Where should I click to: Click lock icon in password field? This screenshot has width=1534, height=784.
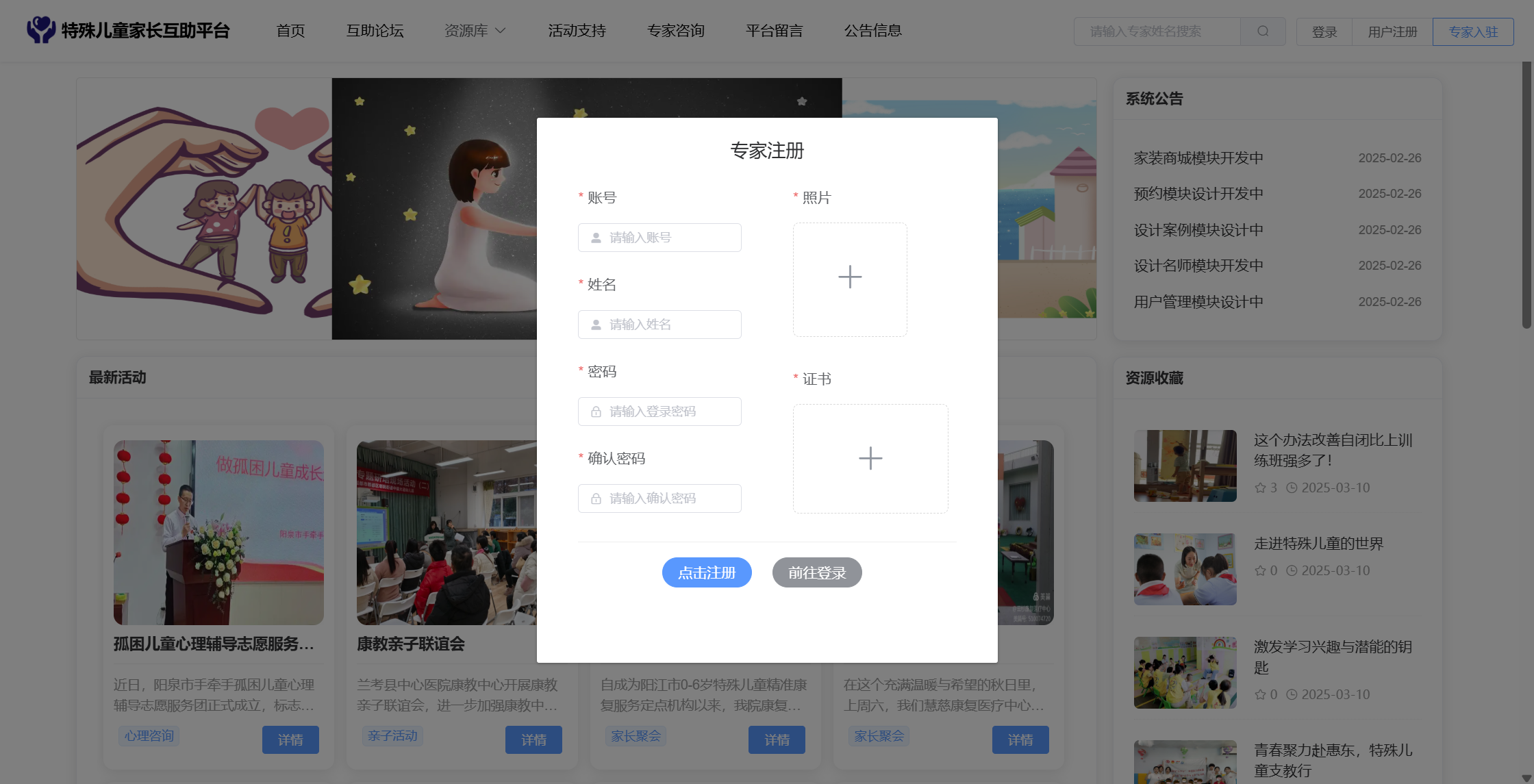click(x=596, y=412)
